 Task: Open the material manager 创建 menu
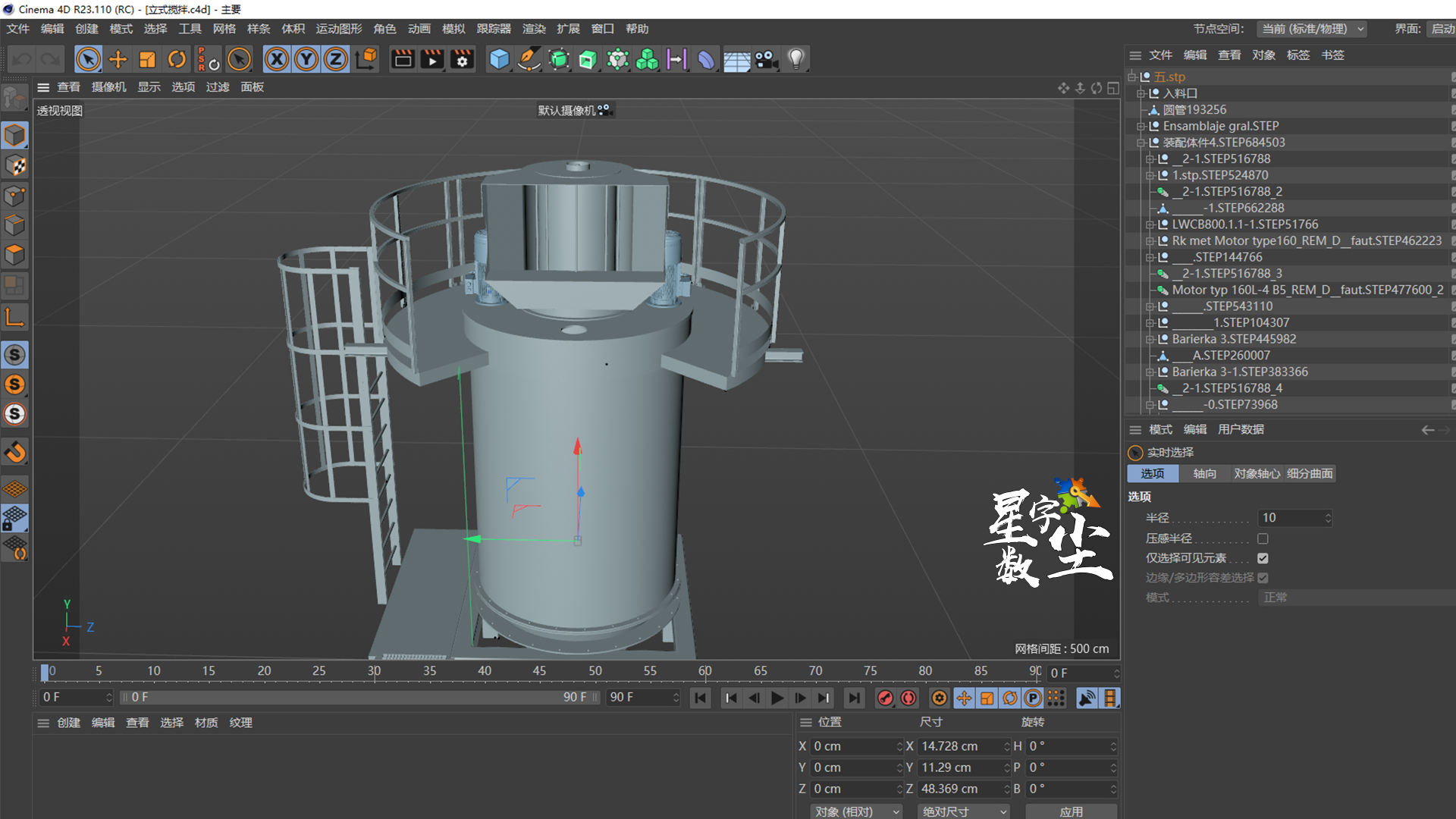pyautogui.click(x=69, y=723)
